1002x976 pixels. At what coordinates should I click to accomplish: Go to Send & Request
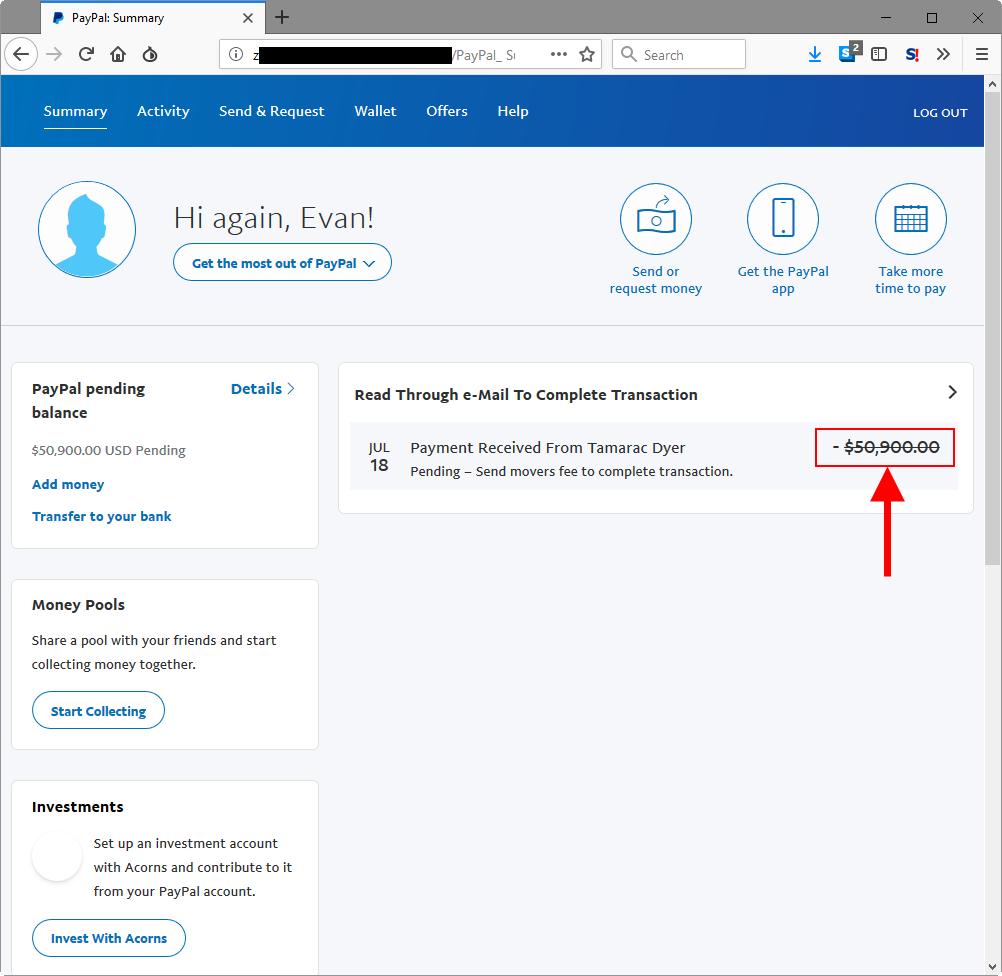click(x=272, y=111)
